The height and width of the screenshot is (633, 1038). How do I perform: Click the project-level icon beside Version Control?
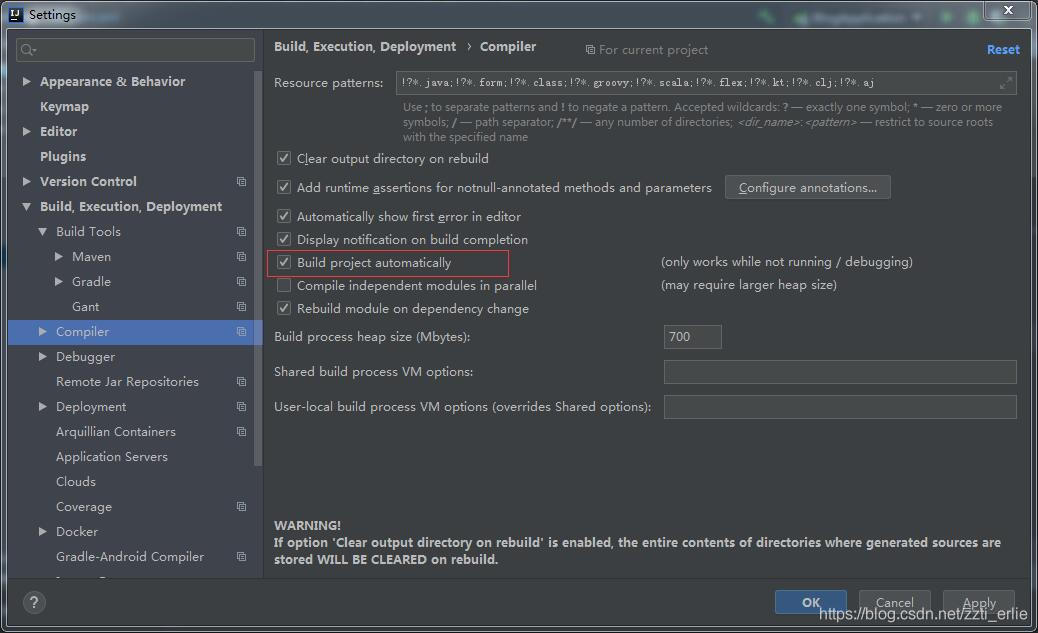pyautogui.click(x=241, y=182)
